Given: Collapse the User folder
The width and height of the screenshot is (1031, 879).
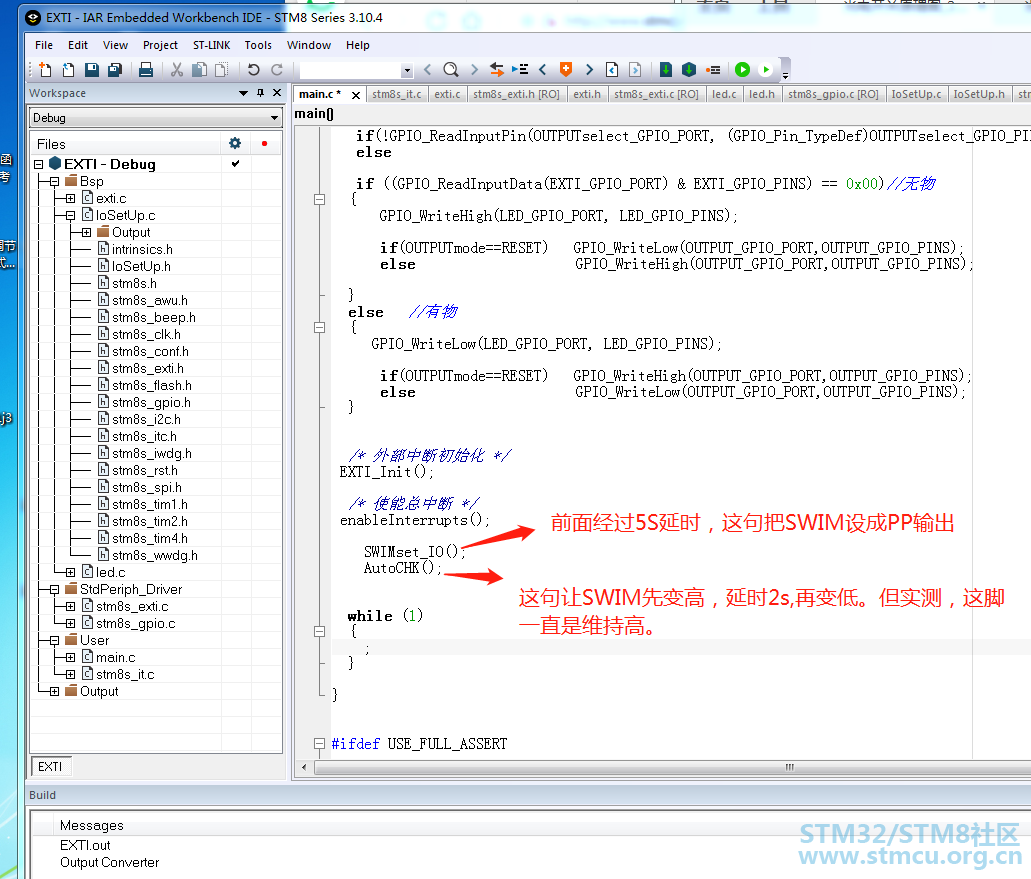Looking at the screenshot, I should (55, 640).
